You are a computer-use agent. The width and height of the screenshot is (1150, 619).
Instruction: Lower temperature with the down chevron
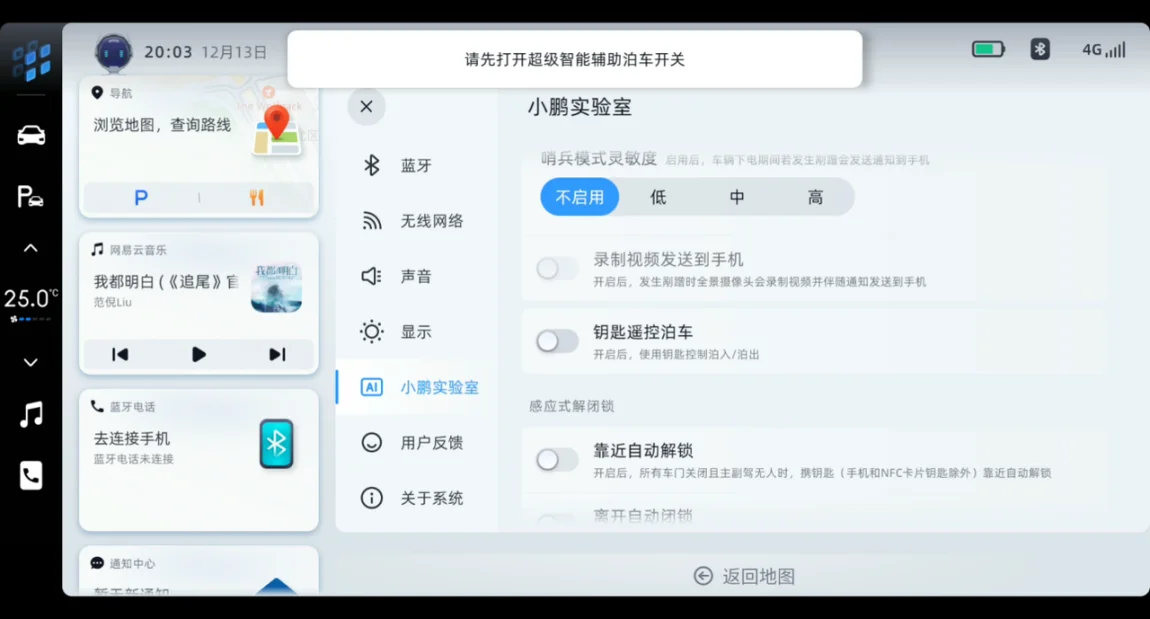point(31,362)
